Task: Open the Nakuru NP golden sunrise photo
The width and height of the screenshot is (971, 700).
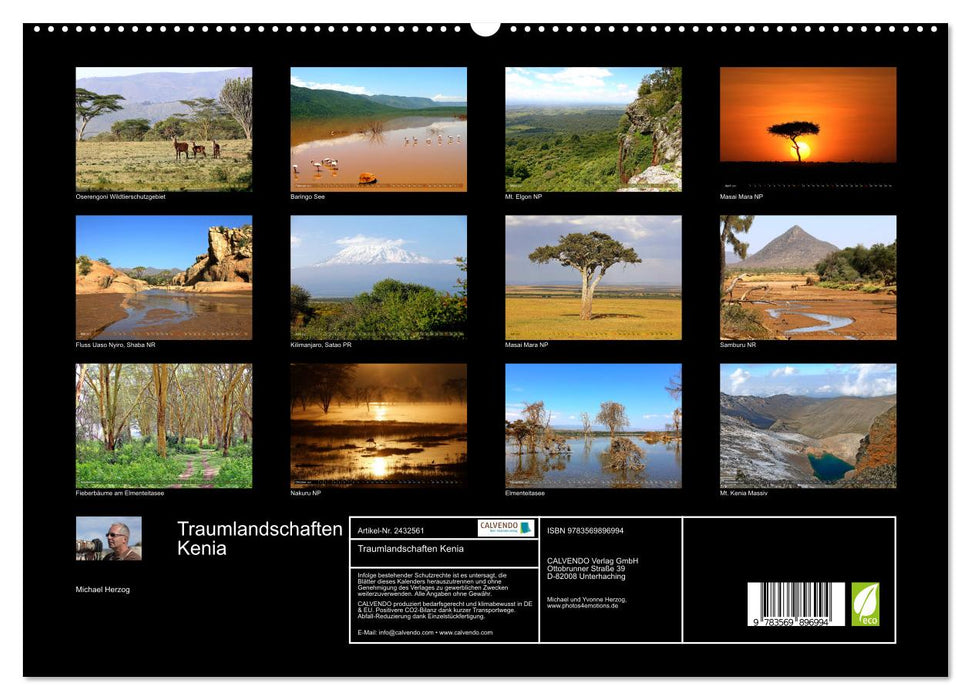Action: 378,426
